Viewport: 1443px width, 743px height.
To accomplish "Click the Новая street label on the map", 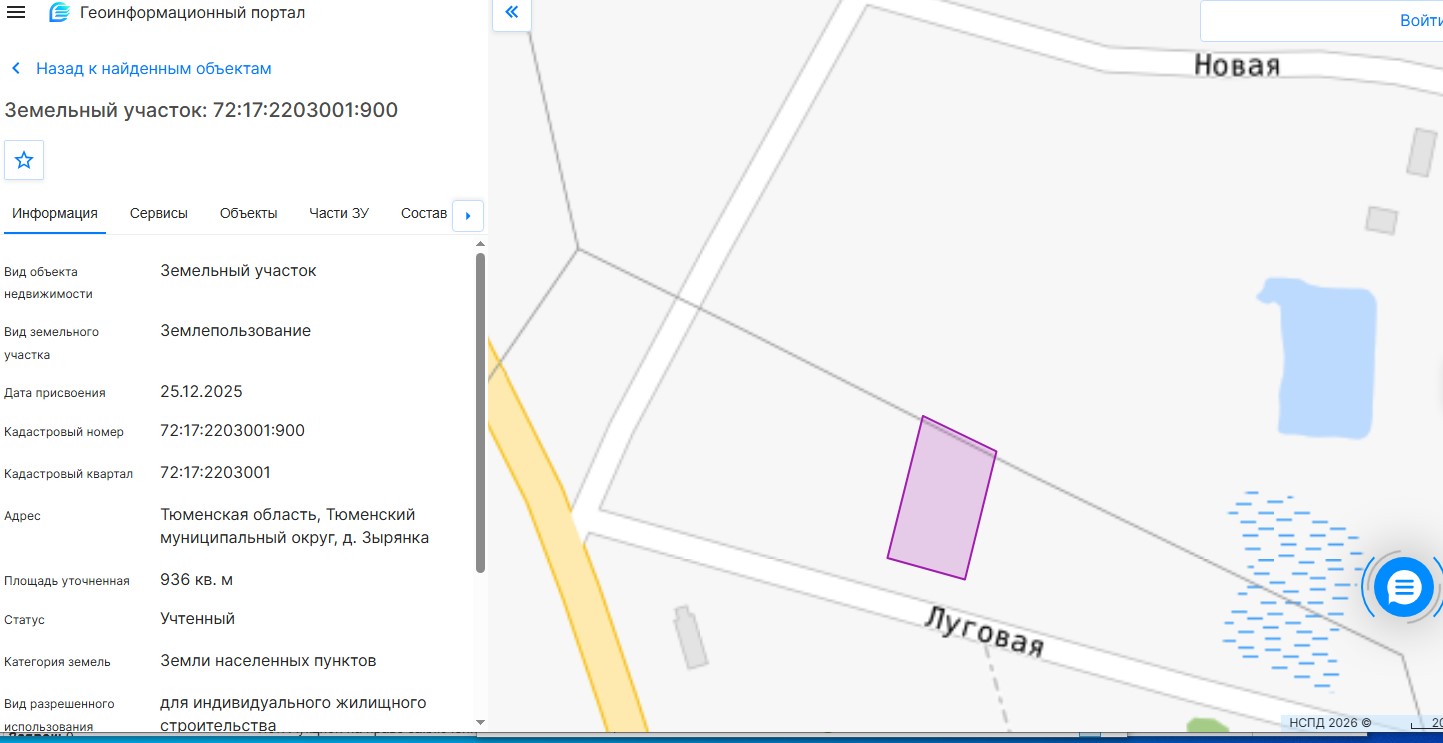I will pos(1237,66).
